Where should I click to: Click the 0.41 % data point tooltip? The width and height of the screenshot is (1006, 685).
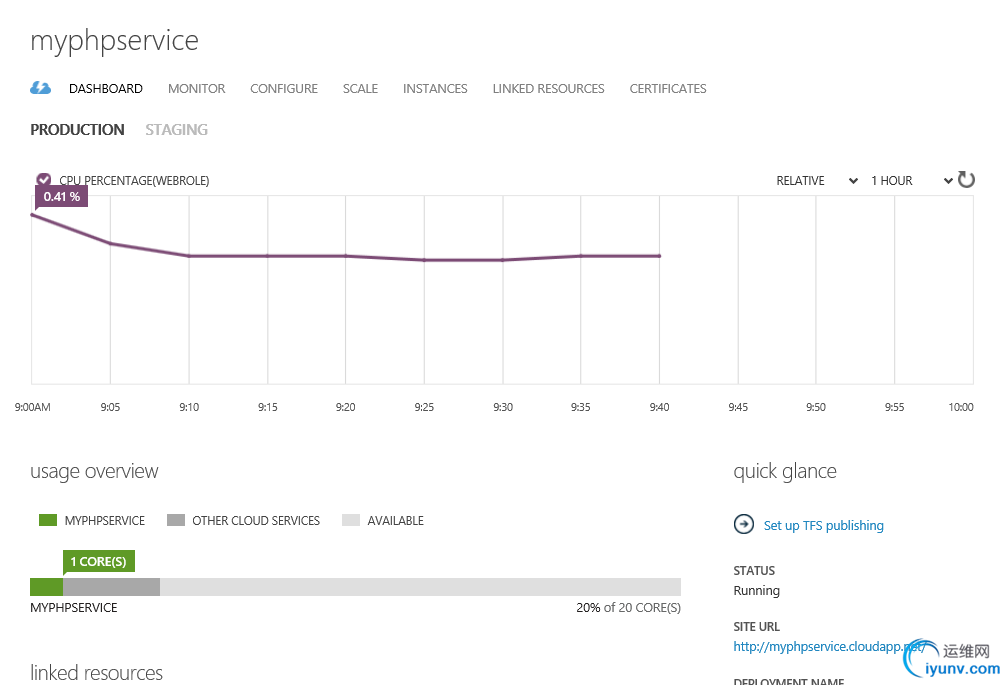(x=62, y=196)
